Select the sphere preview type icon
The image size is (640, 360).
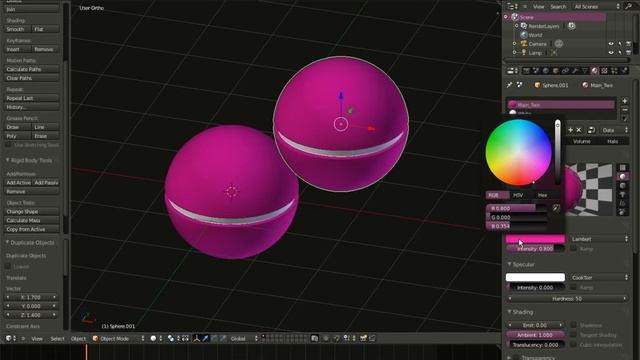(622, 176)
